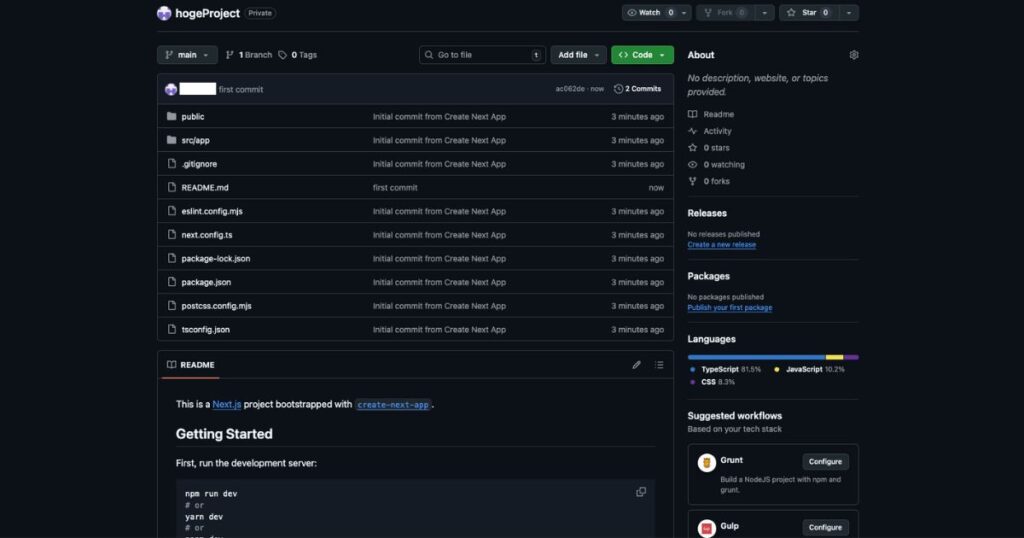Click the clock icon beside 2 Commits
Image resolution: width=1024 pixels, height=538 pixels.
click(x=618, y=89)
